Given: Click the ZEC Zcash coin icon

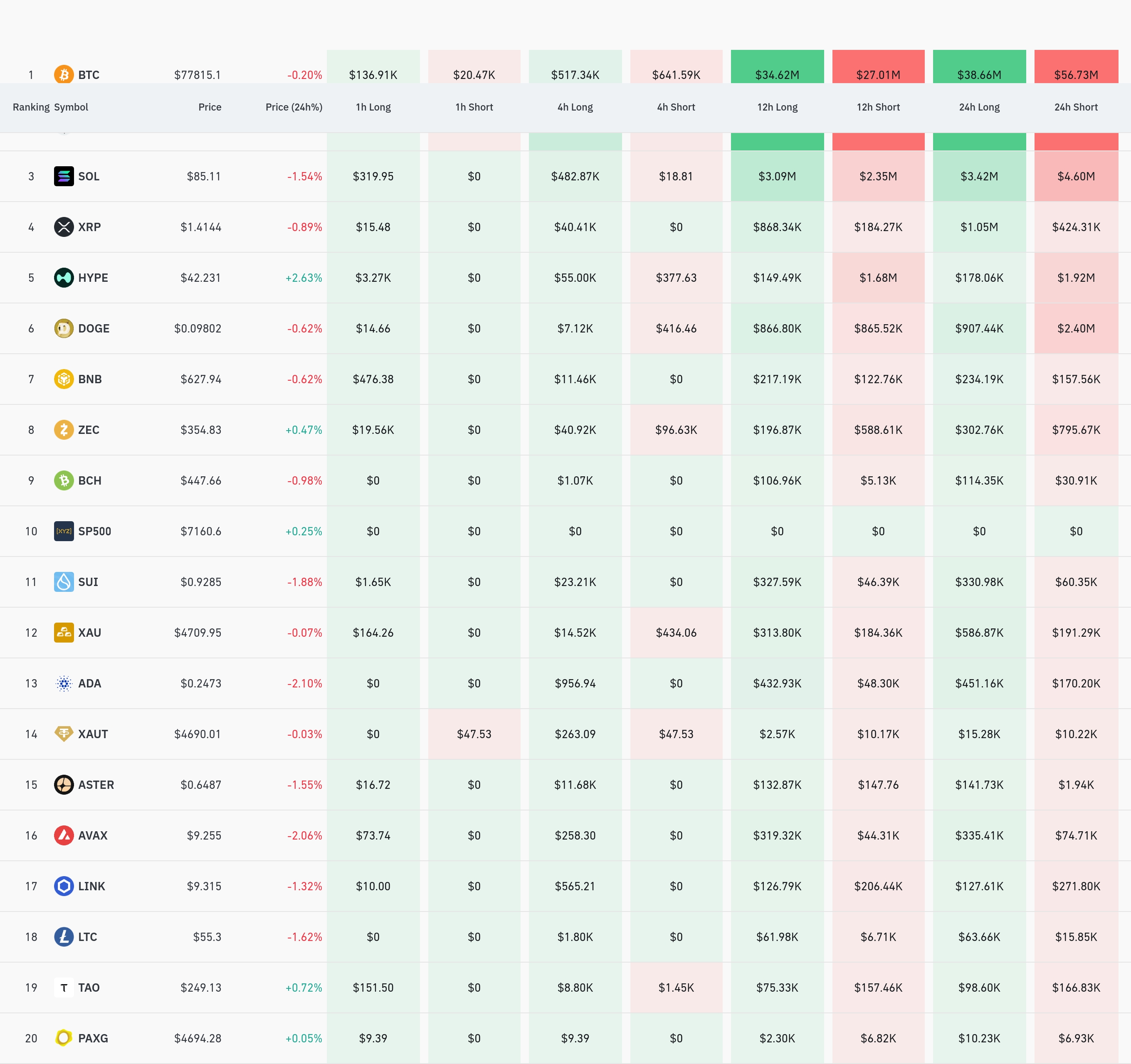Looking at the screenshot, I should pos(64,429).
